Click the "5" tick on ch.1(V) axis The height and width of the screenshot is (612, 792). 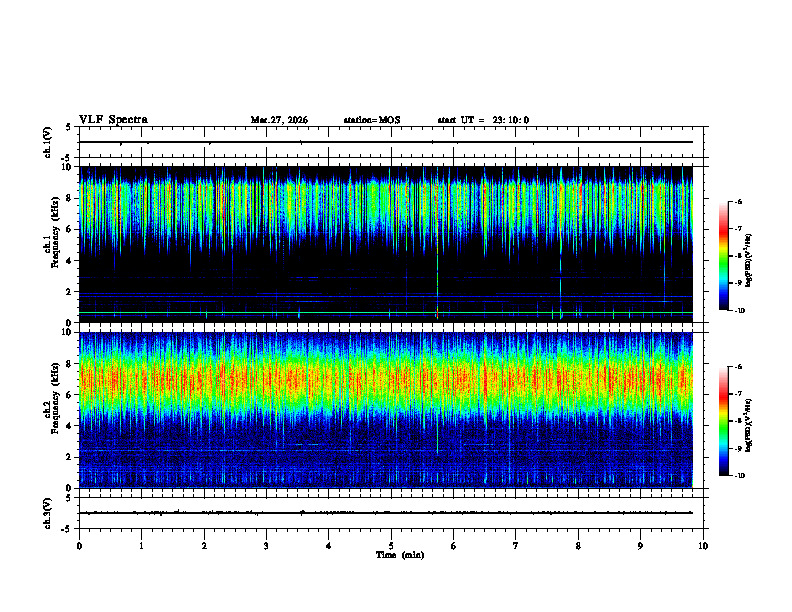point(69,127)
